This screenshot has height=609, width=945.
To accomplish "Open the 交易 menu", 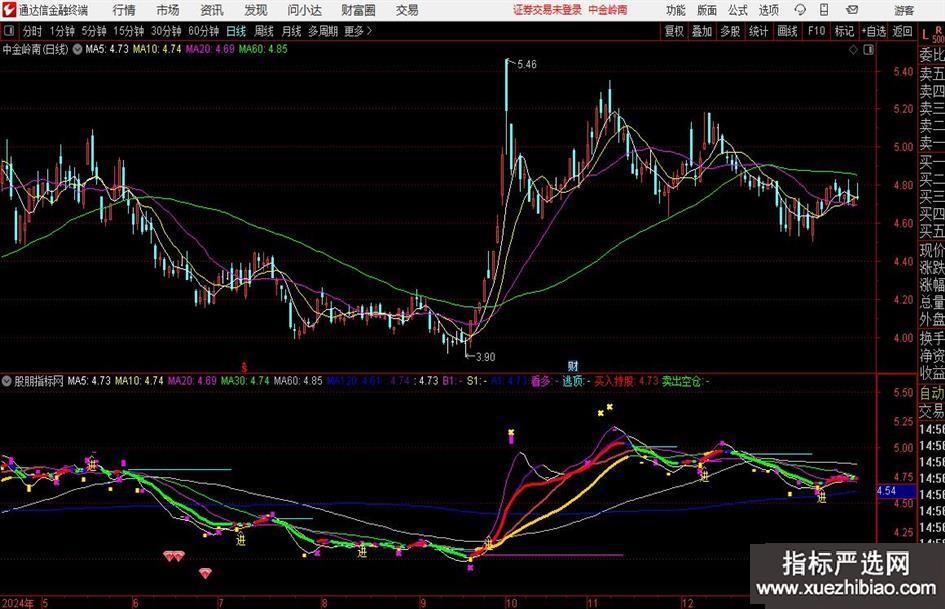I will coord(407,10).
